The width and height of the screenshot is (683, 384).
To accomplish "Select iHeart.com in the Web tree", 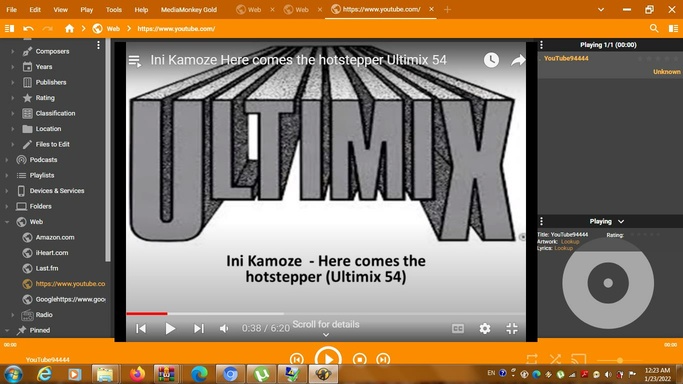I will (52, 253).
